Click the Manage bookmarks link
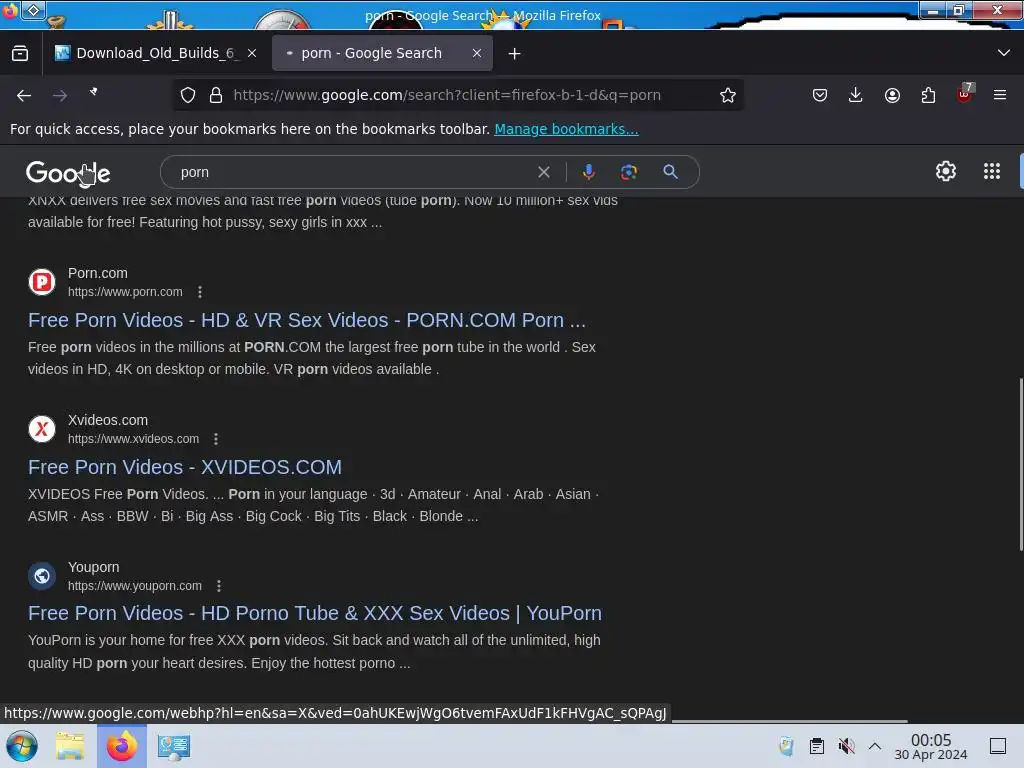Viewport: 1024px width, 768px height. [x=566, y=129]
